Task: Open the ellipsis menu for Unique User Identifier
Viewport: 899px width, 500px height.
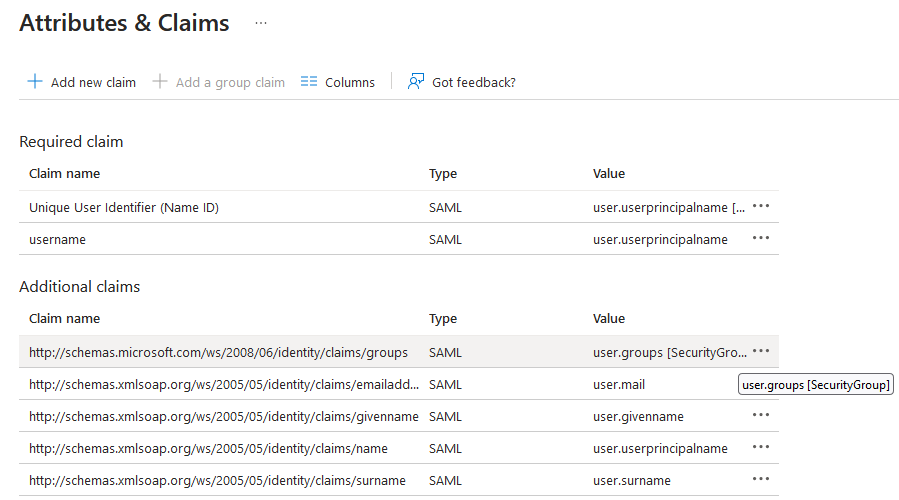Action: [x=761, y=206]
